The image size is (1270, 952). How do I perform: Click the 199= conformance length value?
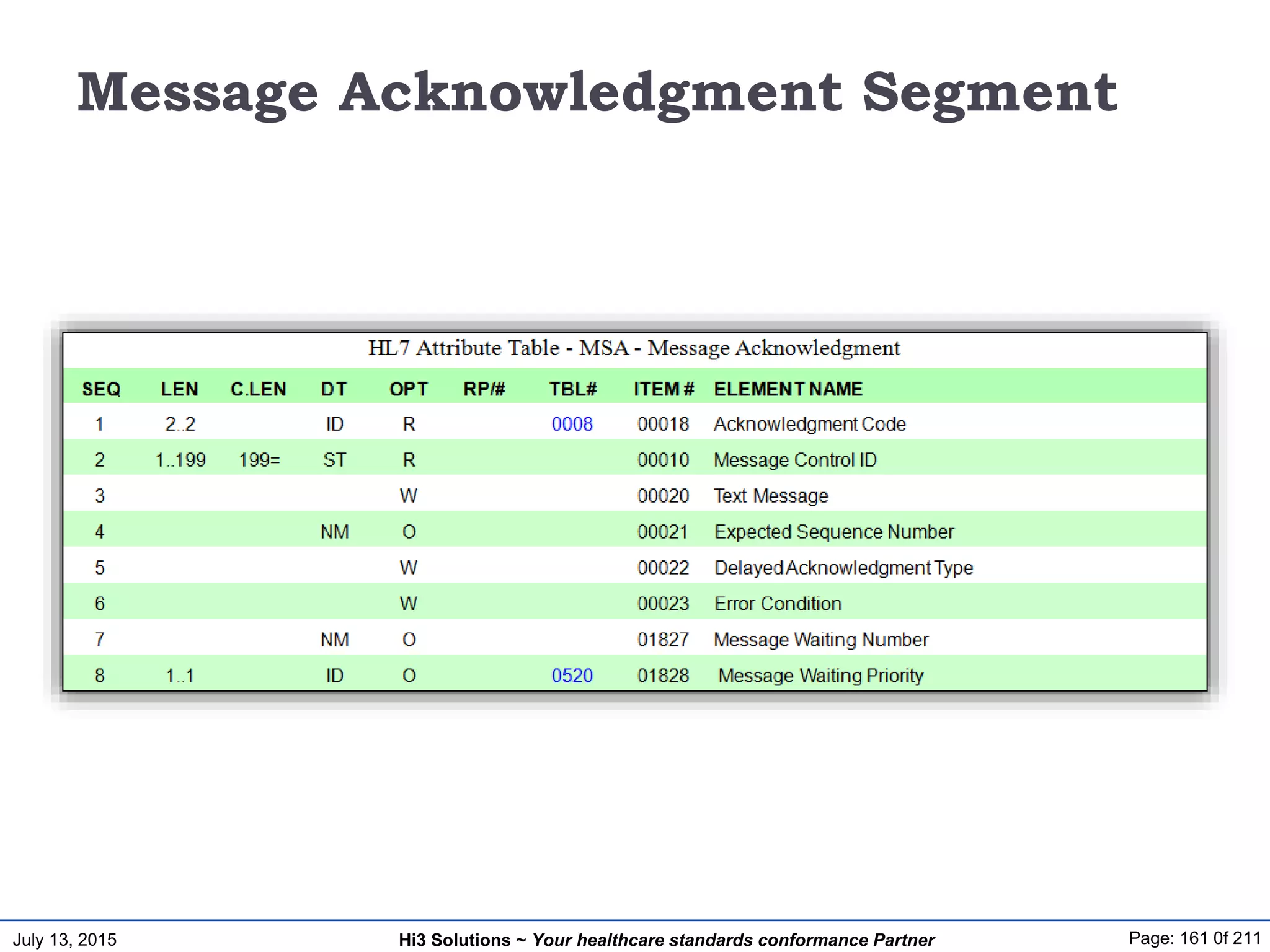click(x=259, y=460)
